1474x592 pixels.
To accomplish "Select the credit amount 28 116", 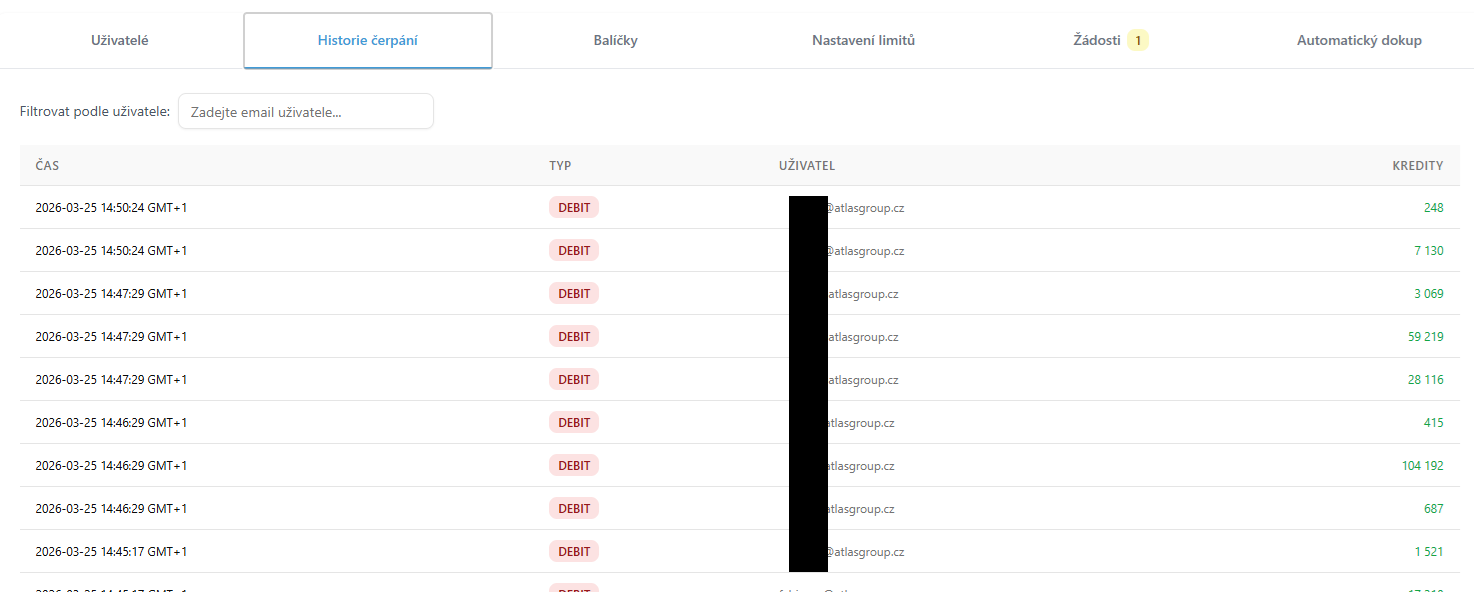I will [x=1425, y=380].
